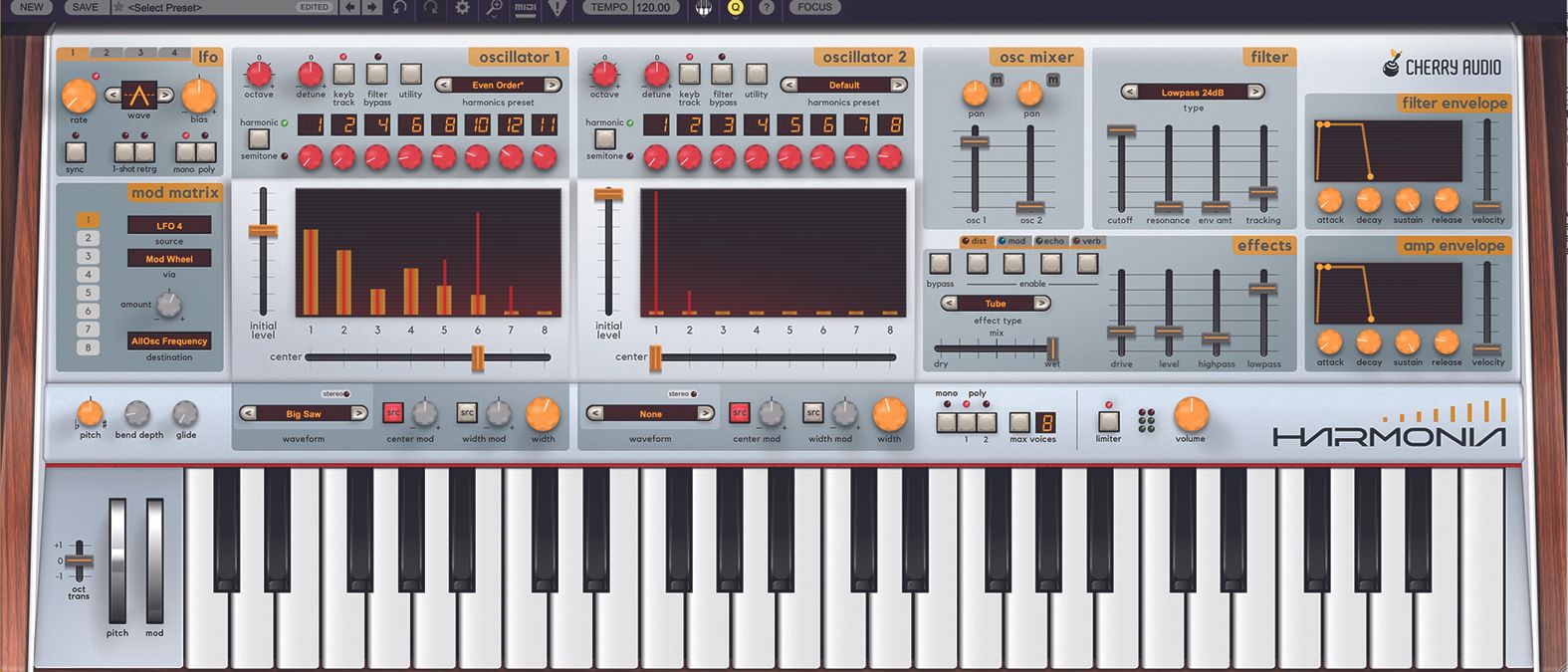Click the mod wheel on the keyboard panel
Screen dimensions: 1568x672
point(155,560)
